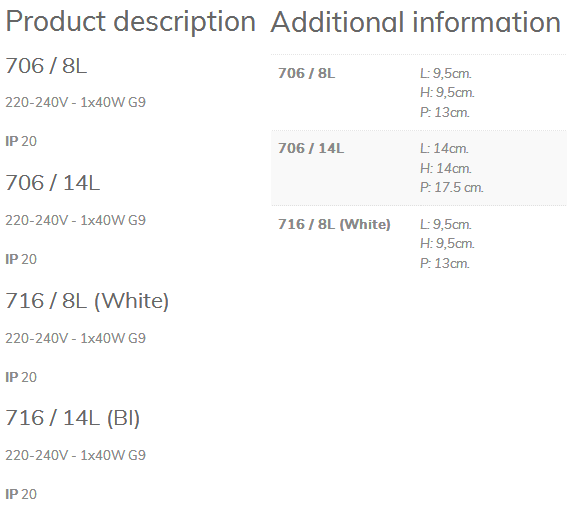Click the P: 17.5 cm. dimension value
The width and height of the screenshot is (567, 508).
pyautogui.click(x=452, y=187)
